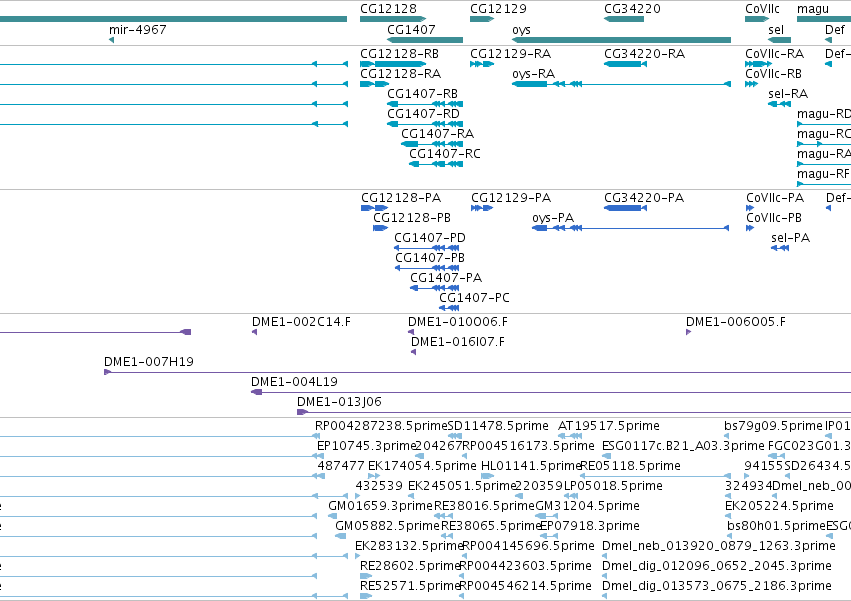Select the DME1-006O05.F clone end

pyautogui.click(x=689, y=332)
